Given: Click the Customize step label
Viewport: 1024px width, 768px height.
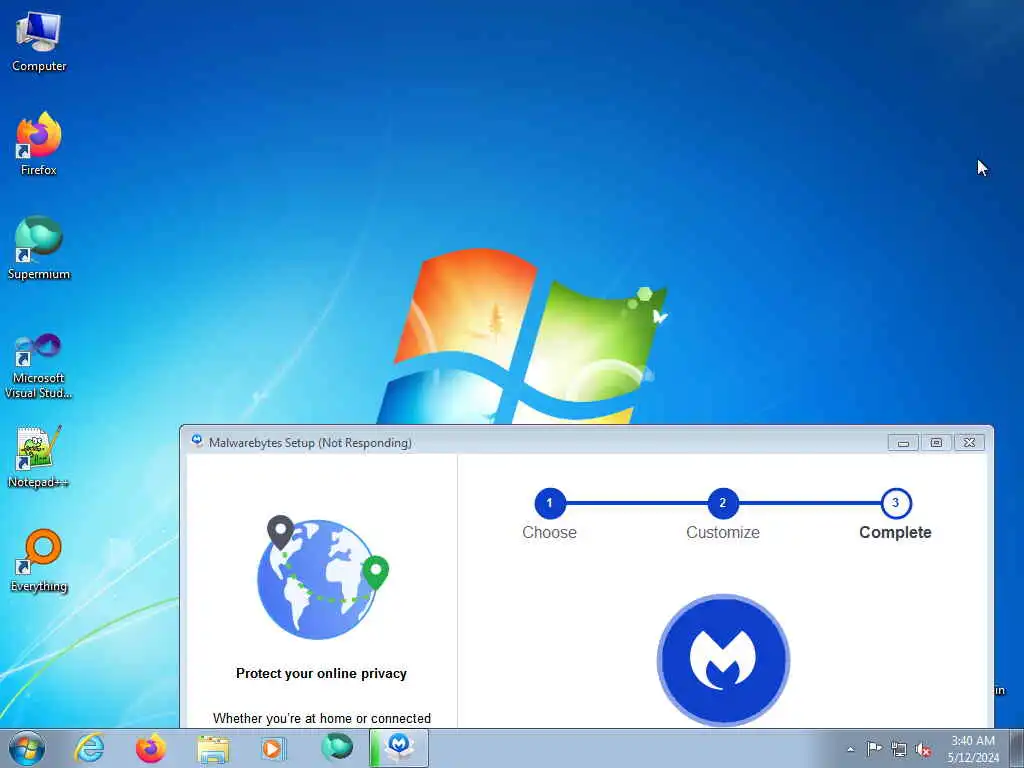Looking at the screenshot, I should coord(722,532).
